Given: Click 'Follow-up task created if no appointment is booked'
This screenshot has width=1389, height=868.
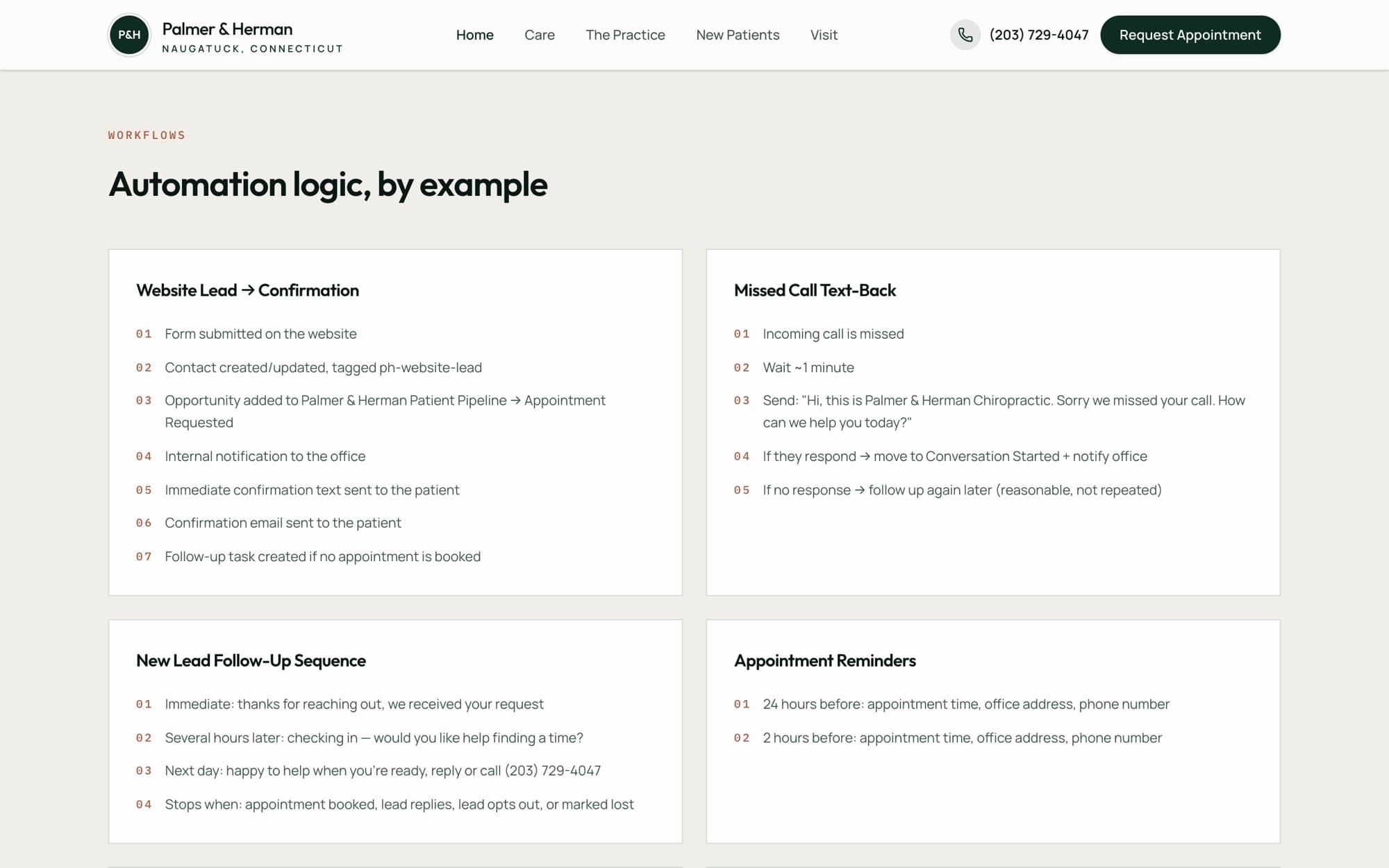Looking at the screenshot, I should (x=322, y=556).
